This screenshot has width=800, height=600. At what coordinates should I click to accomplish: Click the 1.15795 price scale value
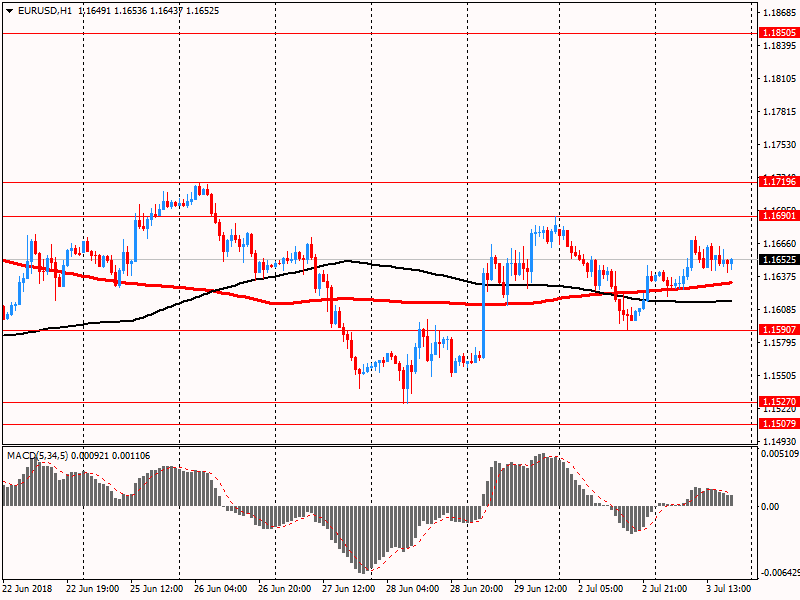tap(779, 342)
